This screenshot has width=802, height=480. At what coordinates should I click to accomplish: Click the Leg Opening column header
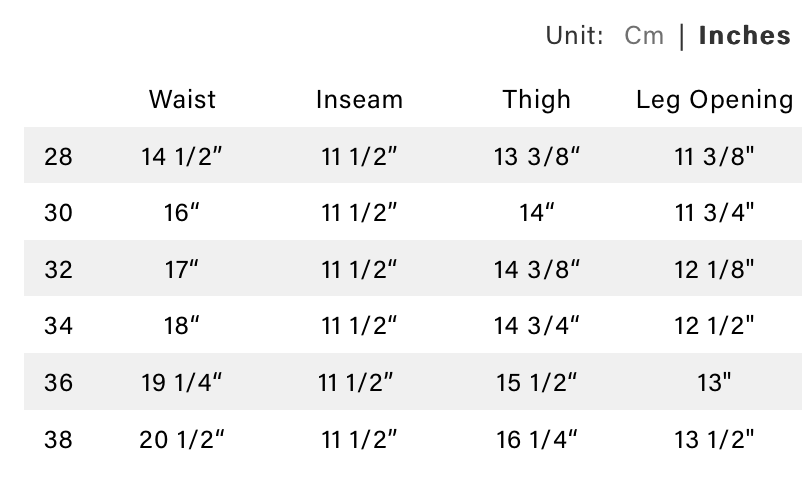click(714, 100)
